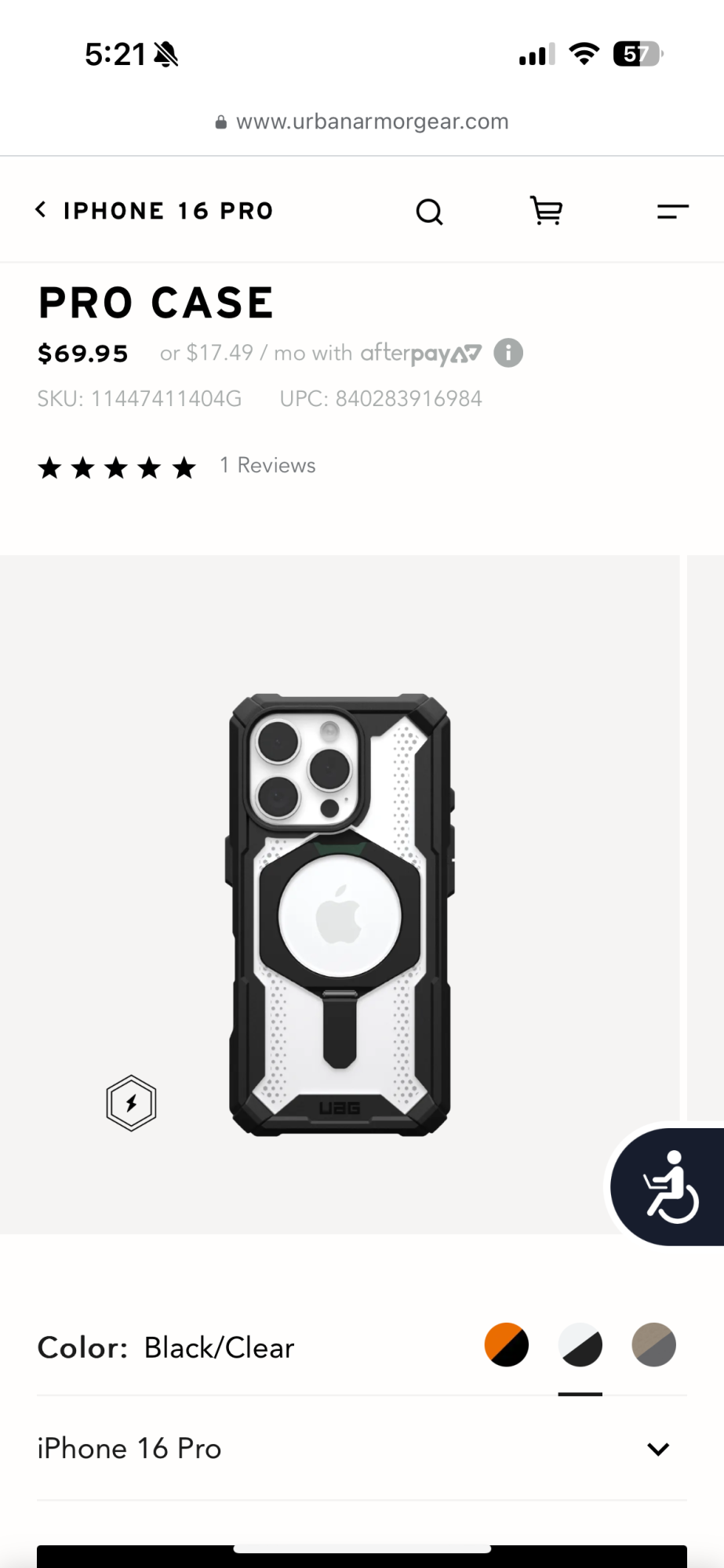Open the hamburger menu icon

(x=672, y=211)
